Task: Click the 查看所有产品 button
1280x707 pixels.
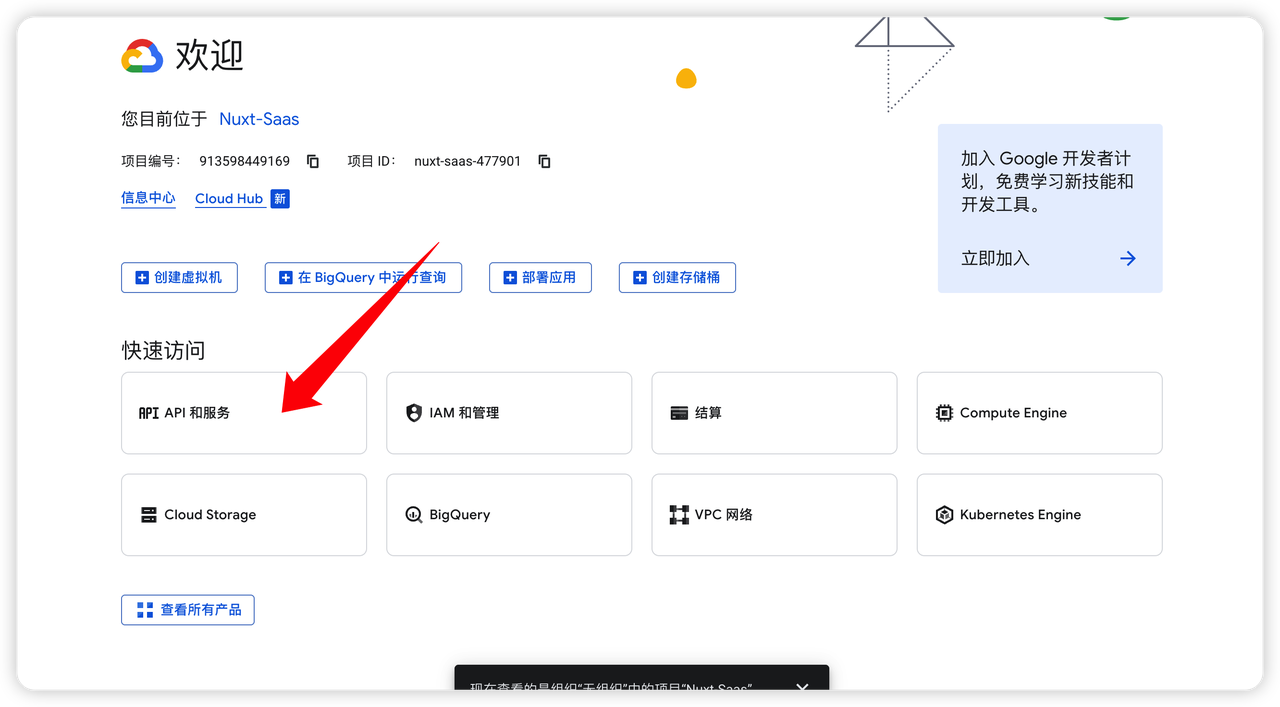Action: (x=188, y=610)
